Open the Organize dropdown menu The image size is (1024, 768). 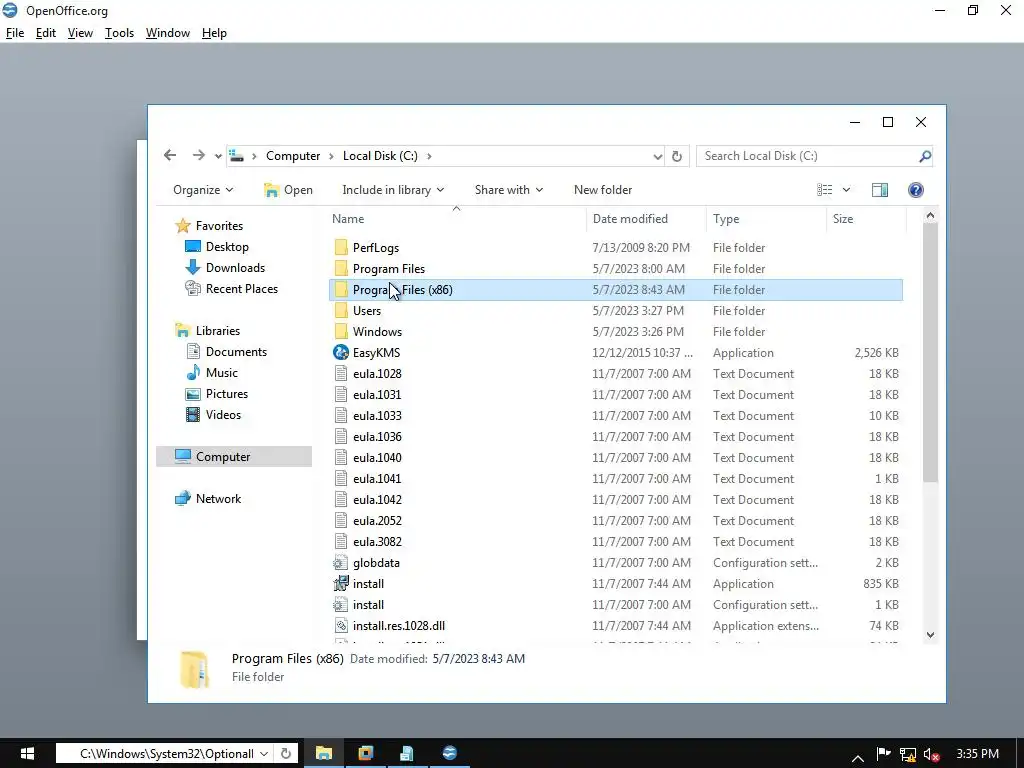coord(202,190)
